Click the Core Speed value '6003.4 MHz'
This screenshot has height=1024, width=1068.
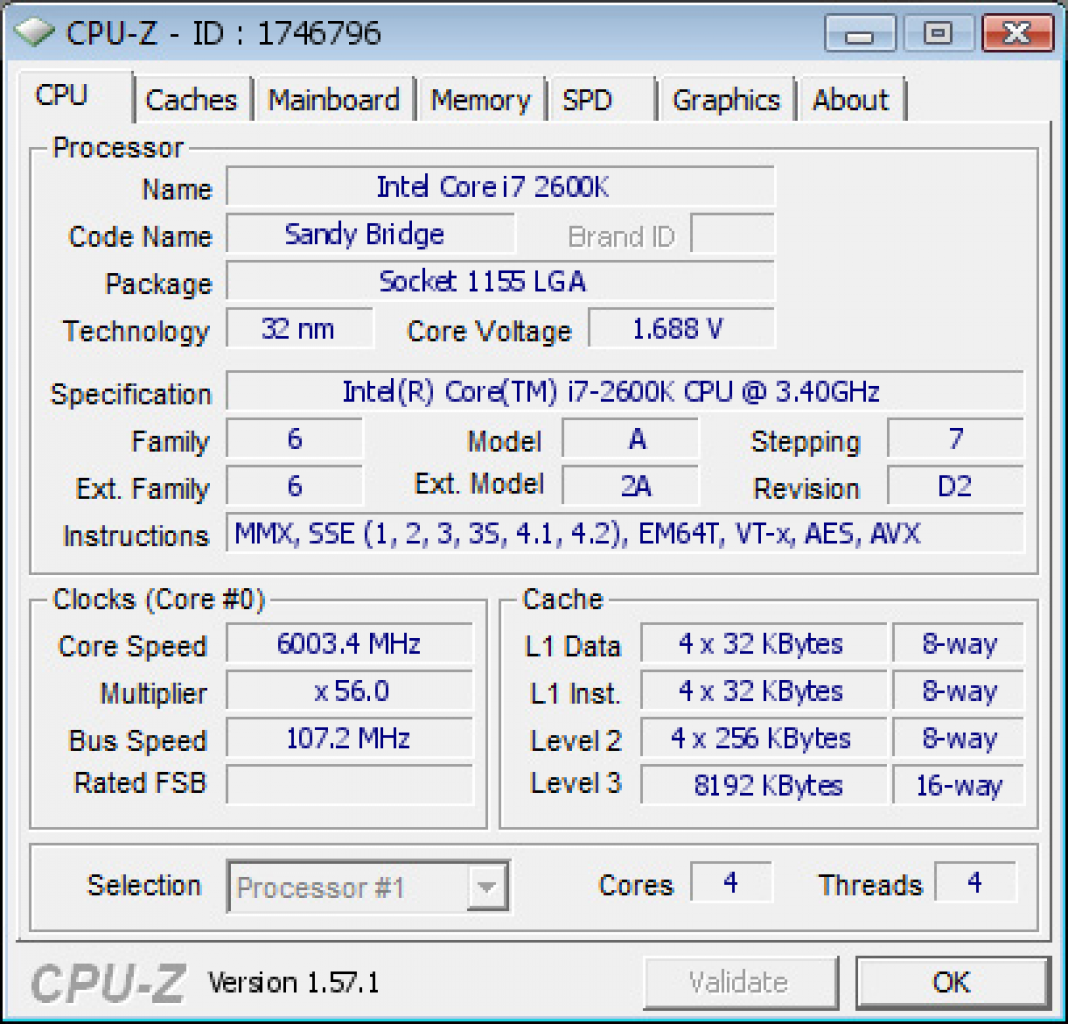click(x=349, y=643)
